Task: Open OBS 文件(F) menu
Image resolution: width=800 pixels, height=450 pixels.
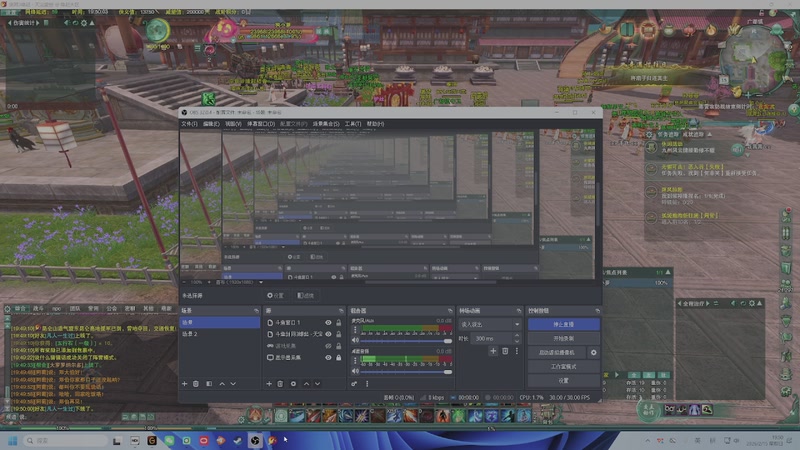Action: click(189, 124)
